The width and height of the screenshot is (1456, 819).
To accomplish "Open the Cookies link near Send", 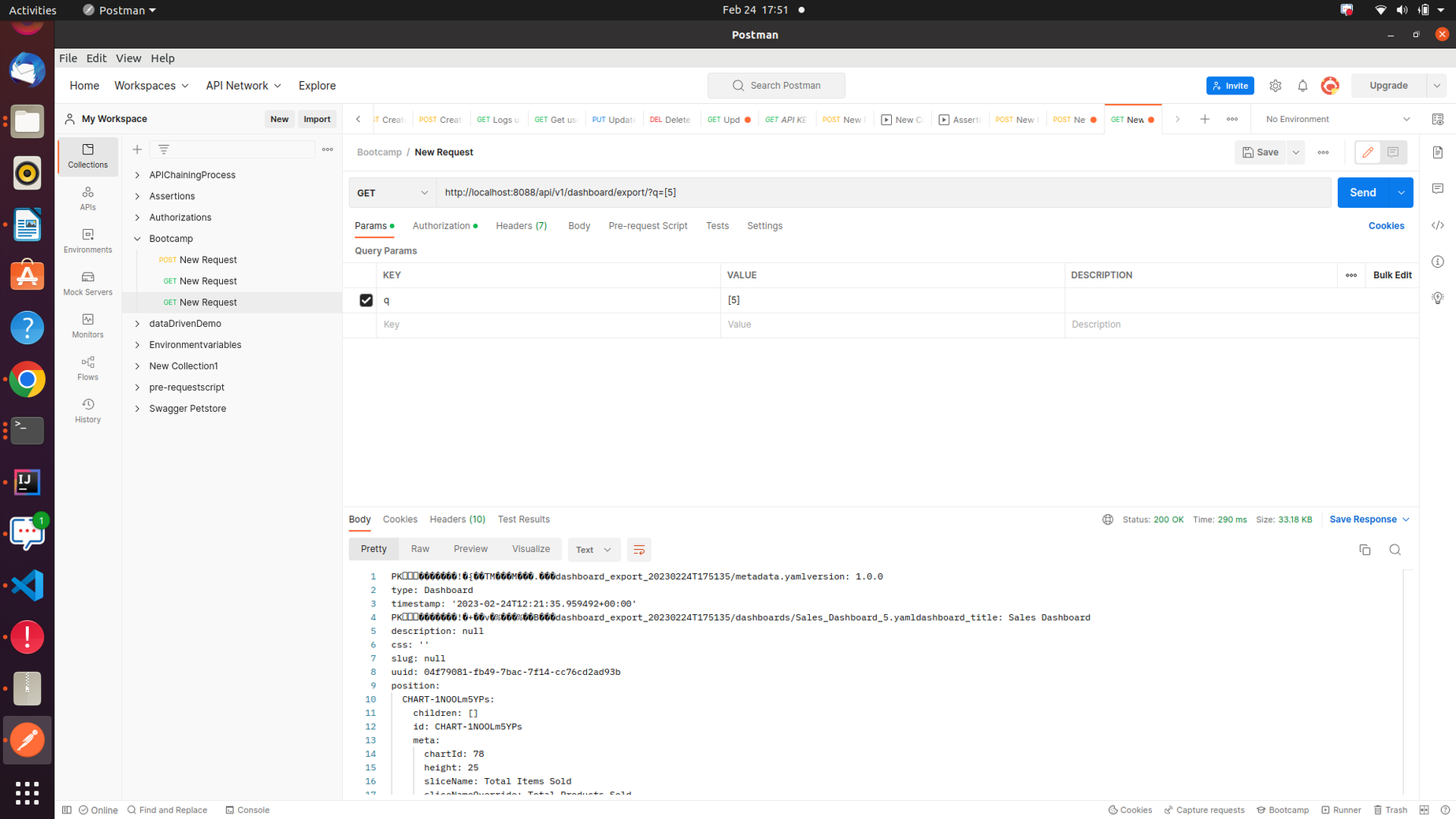I will (x=1386, y=226).
